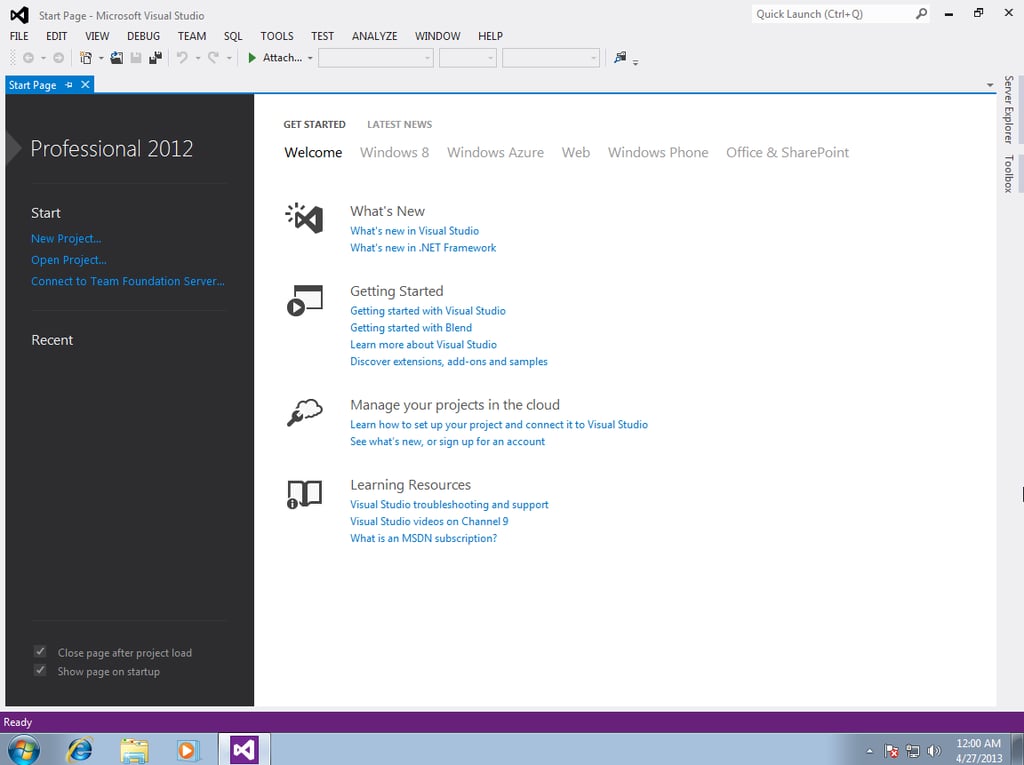Open the third toolbar combo box
The height and width of the screenshot is (765, 1024).
(x=551, y=58)
